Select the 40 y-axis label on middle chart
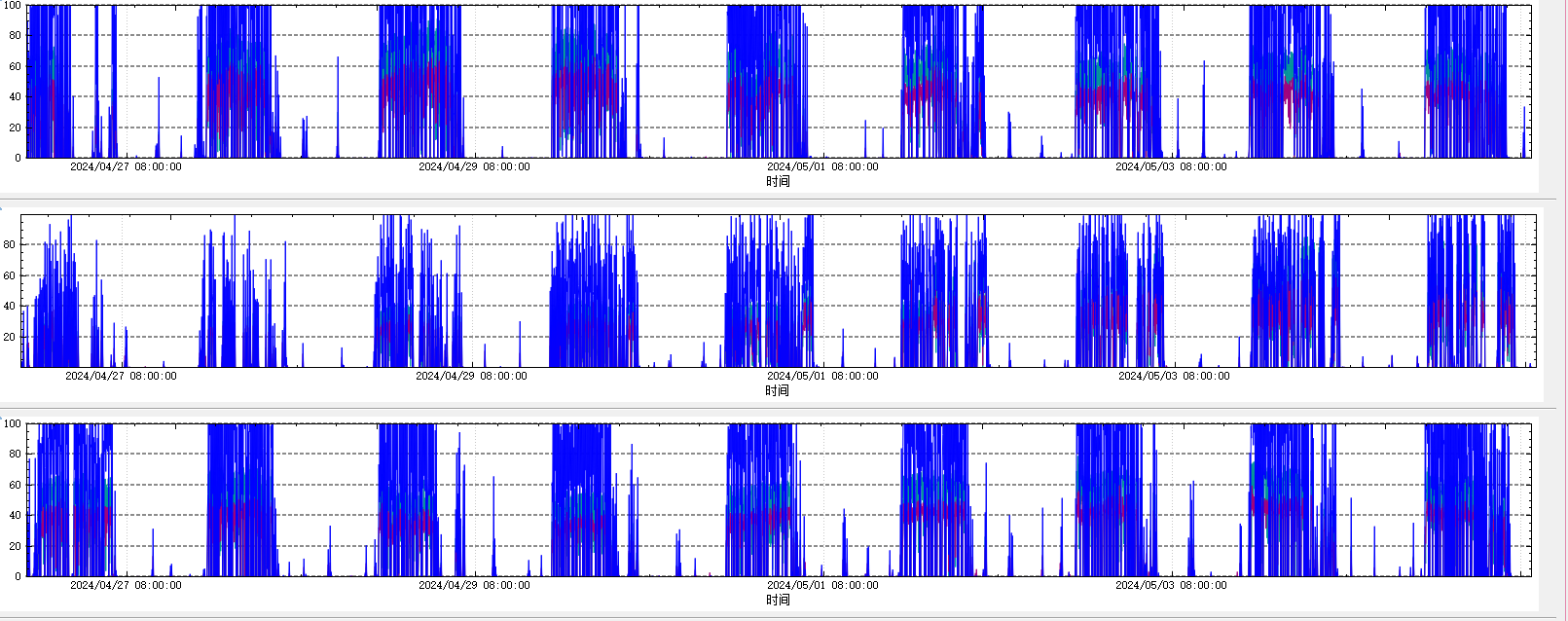This screenshot has height=621, width=1568. coord(10,306)
